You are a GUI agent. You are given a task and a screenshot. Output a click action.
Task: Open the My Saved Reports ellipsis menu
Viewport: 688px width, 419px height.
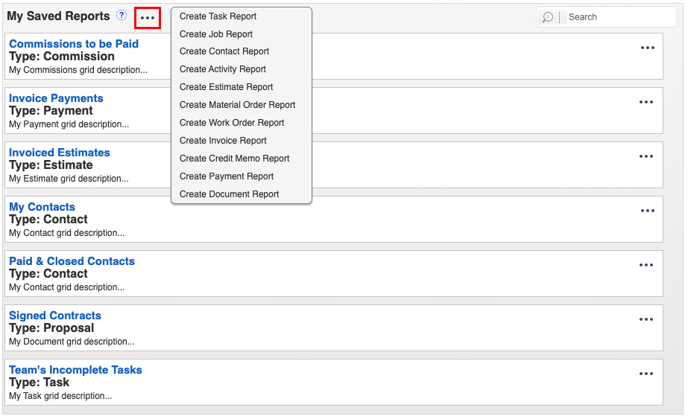tap(147, 18)
